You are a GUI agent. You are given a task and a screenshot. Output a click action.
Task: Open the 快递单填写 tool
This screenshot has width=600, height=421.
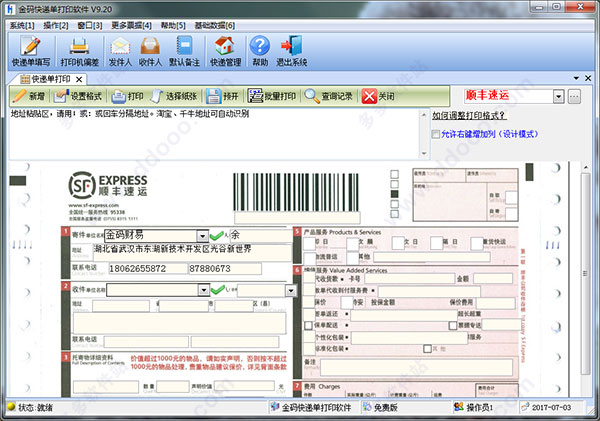(31, 51)
